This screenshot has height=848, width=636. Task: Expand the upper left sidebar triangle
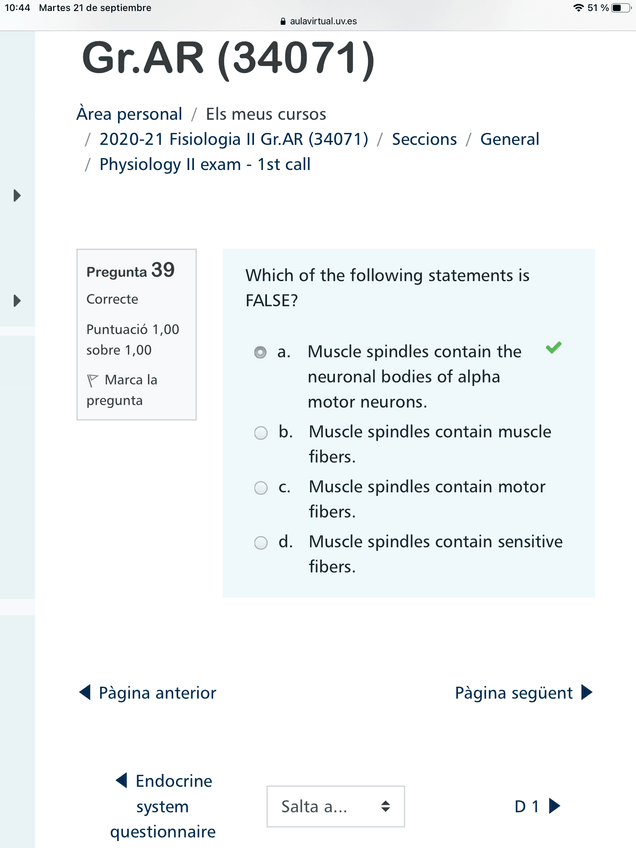pos(17,196)
